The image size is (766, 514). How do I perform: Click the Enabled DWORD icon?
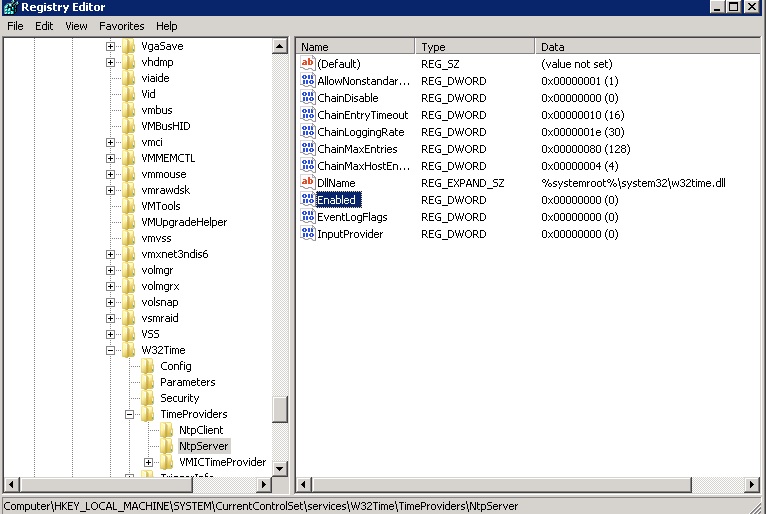308,200
